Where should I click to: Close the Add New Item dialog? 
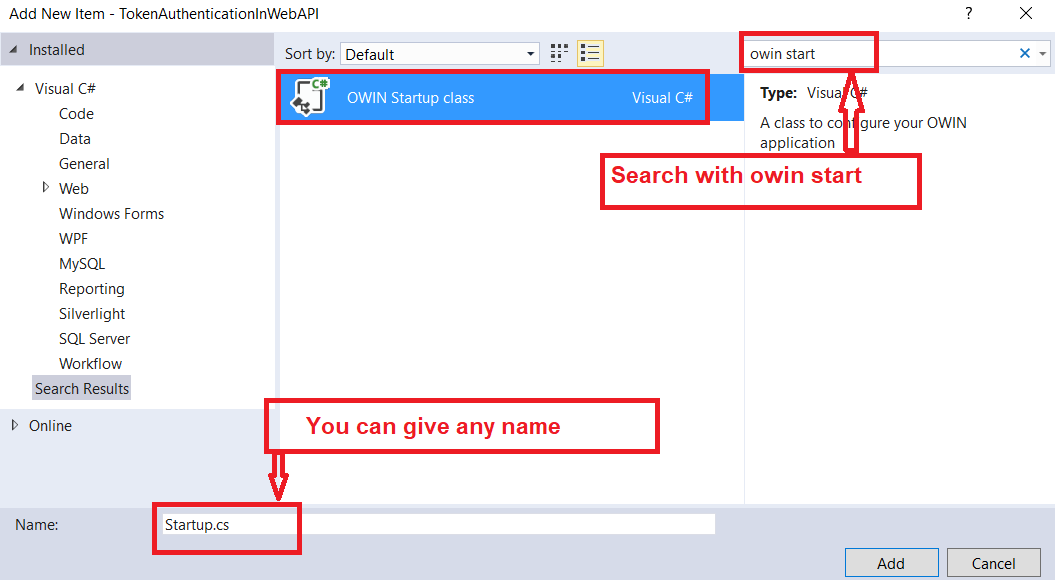coord(1025,13)
